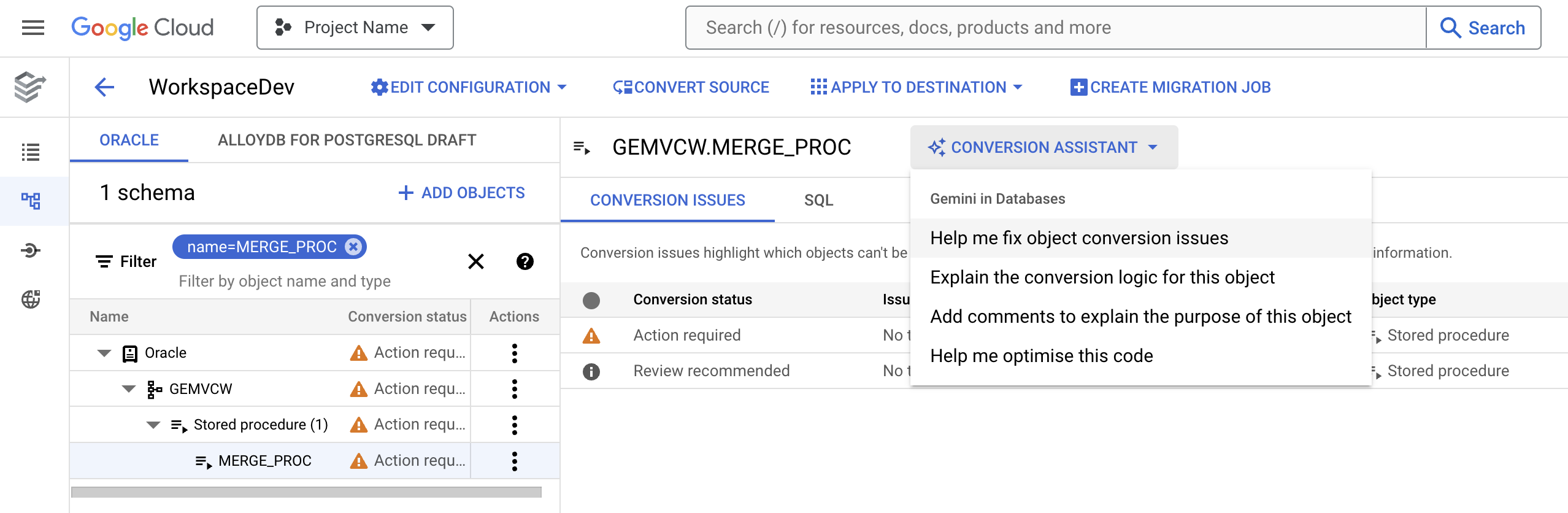The image size is (1568, 513).
Task: Click the help question mark icon
Action: 525,261
